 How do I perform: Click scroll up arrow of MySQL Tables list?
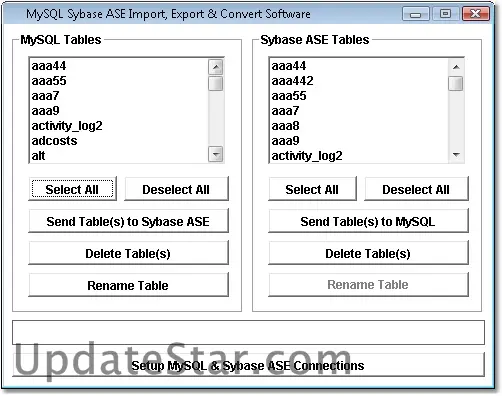click(x=216, y=67)
